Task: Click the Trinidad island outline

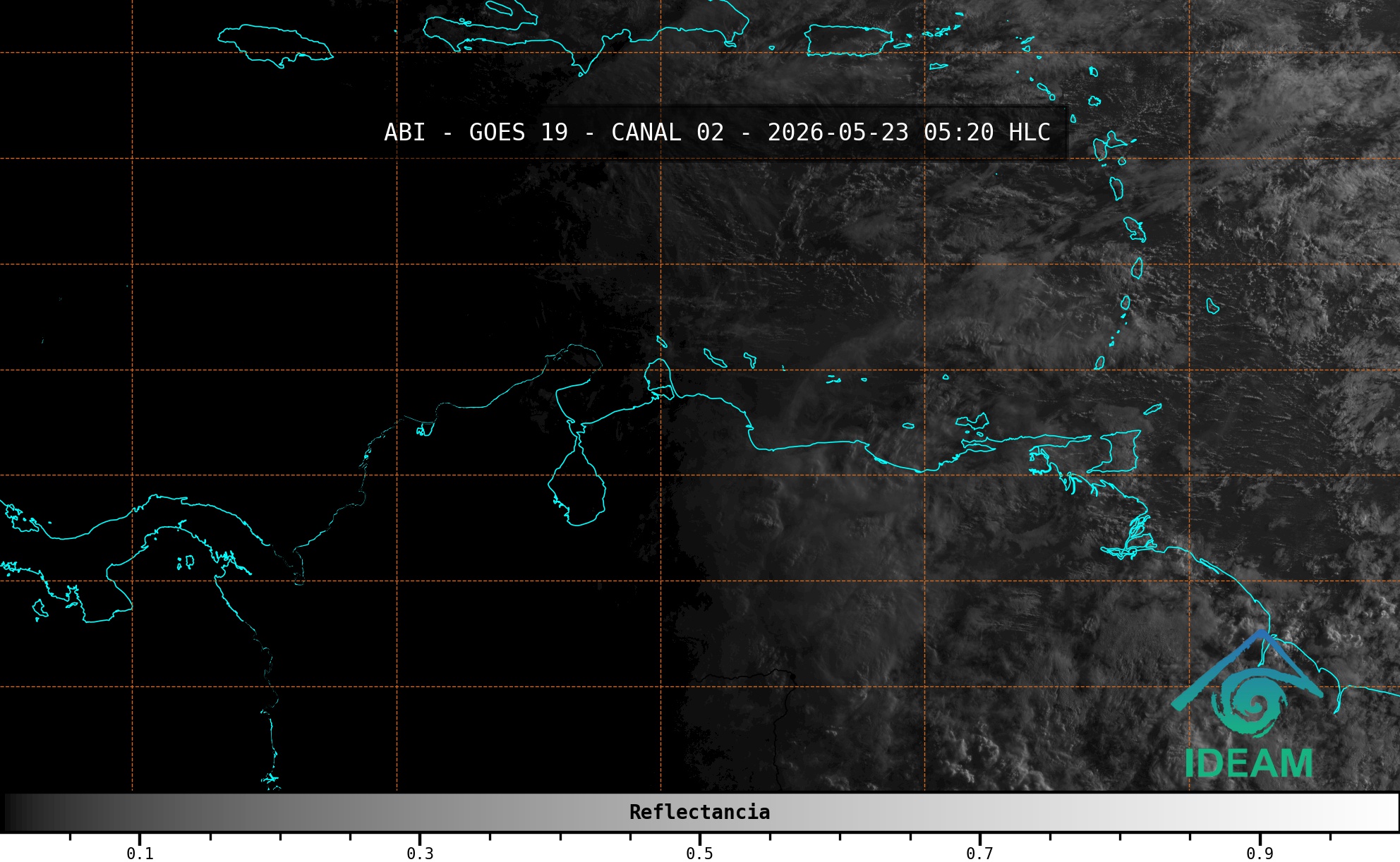Action: pos(1118,451)
